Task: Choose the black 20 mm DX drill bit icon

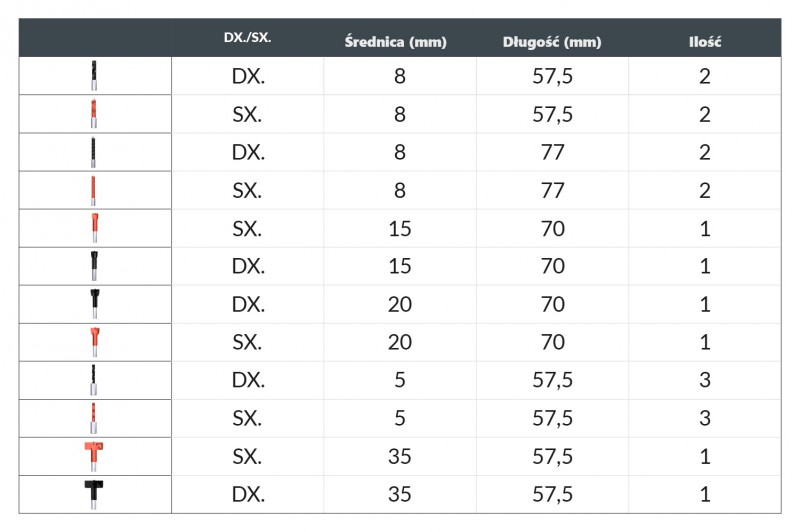Action: [x=93, y=304]
